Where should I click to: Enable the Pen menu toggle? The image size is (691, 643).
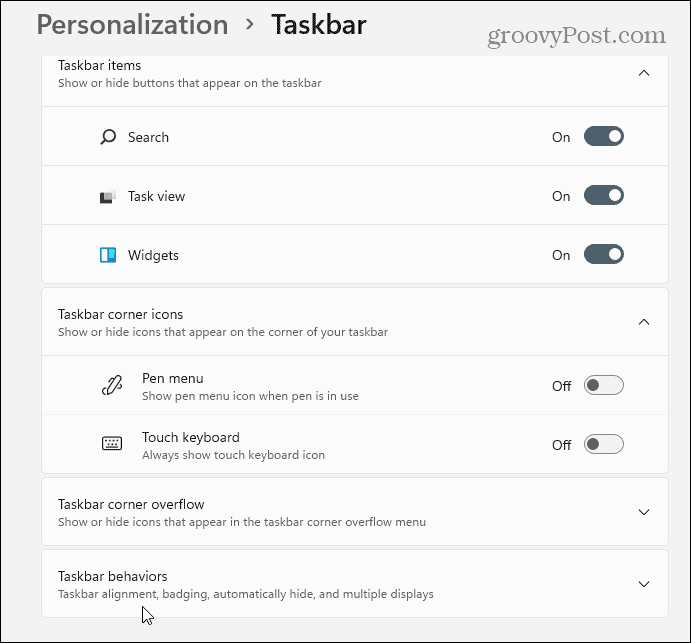604,385
